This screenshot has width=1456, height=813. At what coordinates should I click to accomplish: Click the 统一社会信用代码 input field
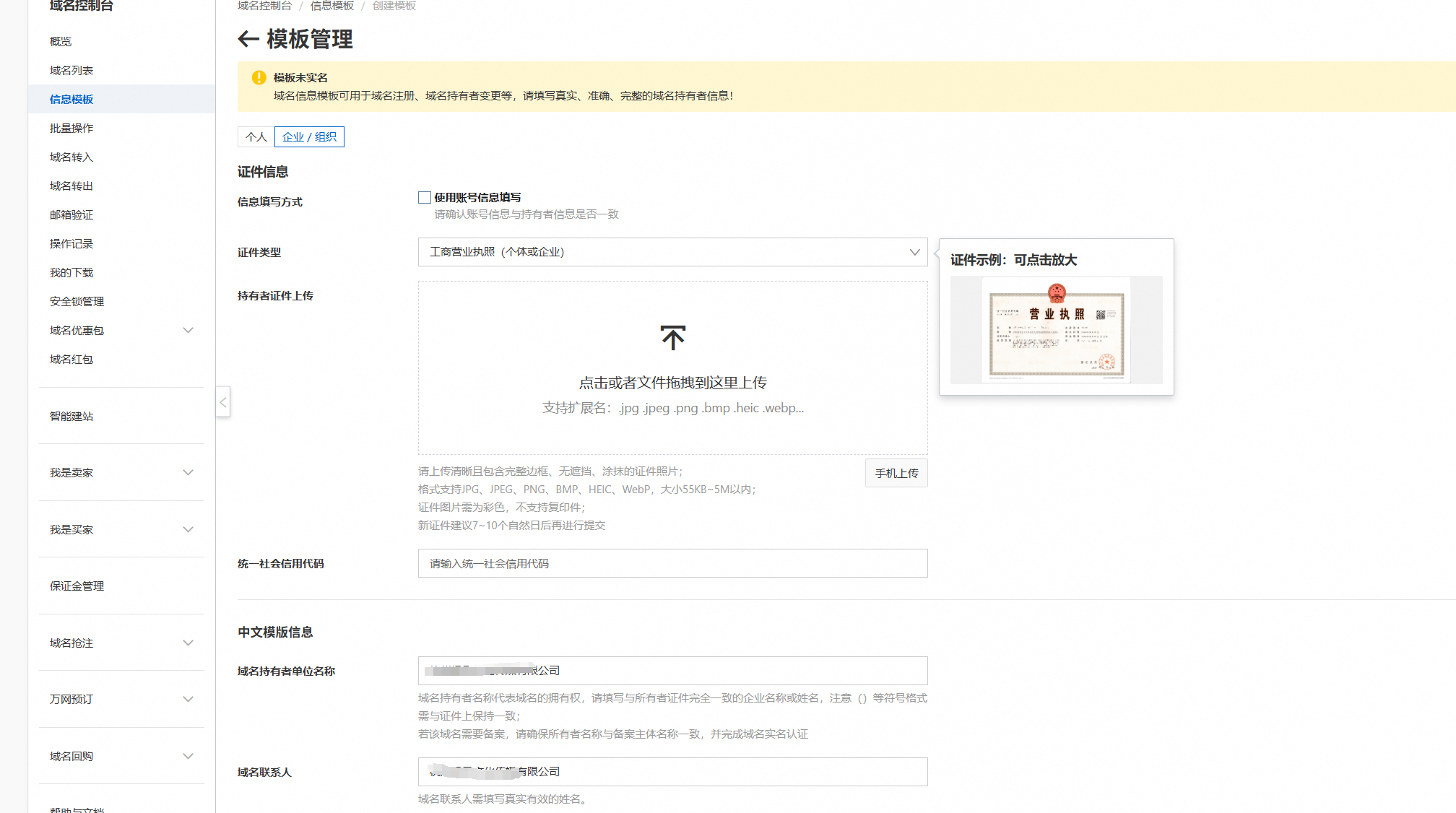pyautogui.click(x=672, y=564)
